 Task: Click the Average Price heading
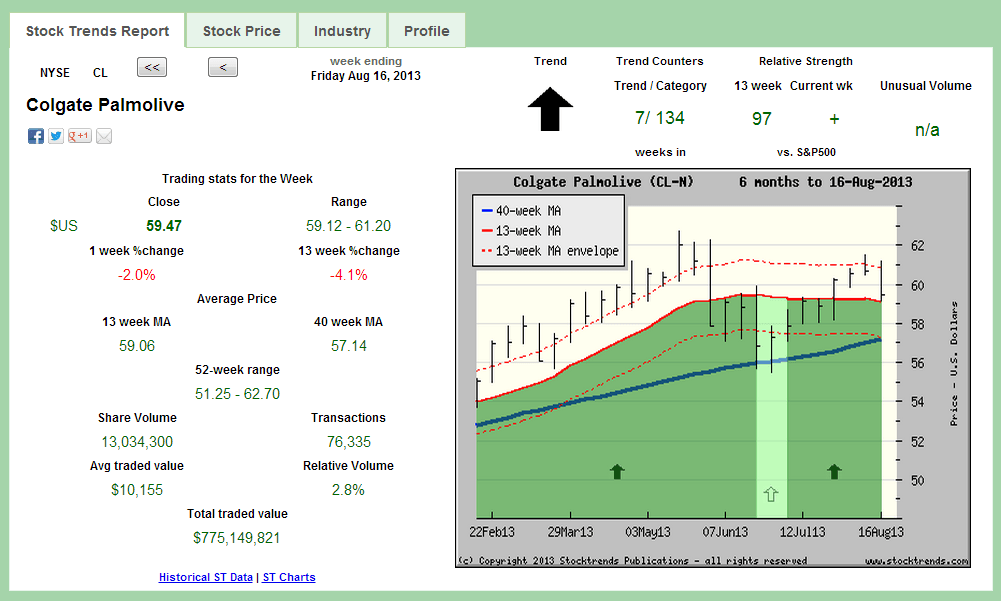tap(237, 299)
